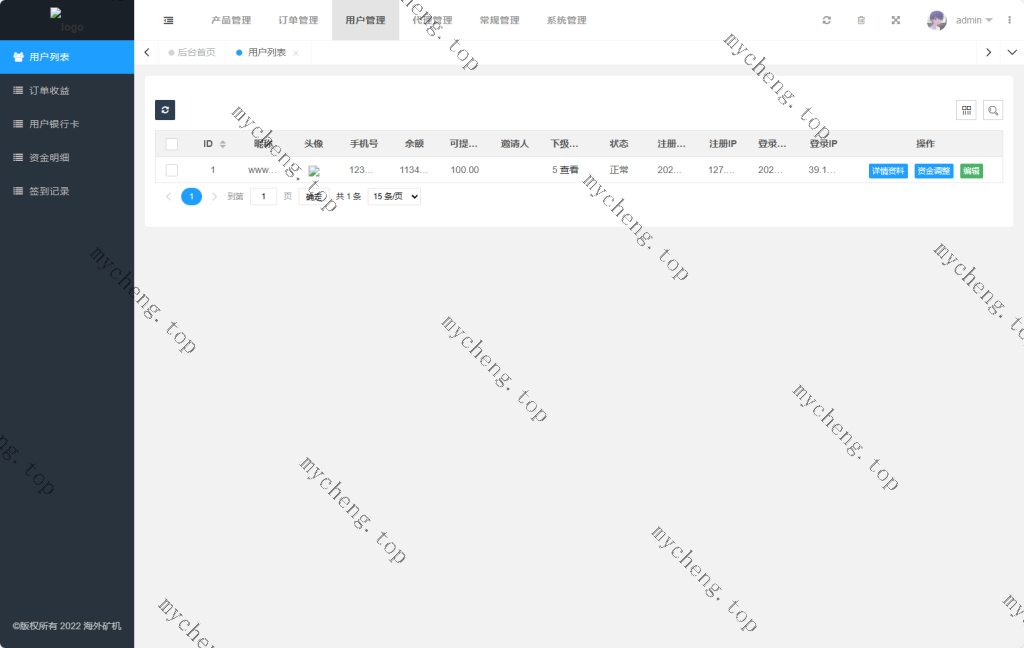Switch to 常规管理 top menu

(500, 20)
